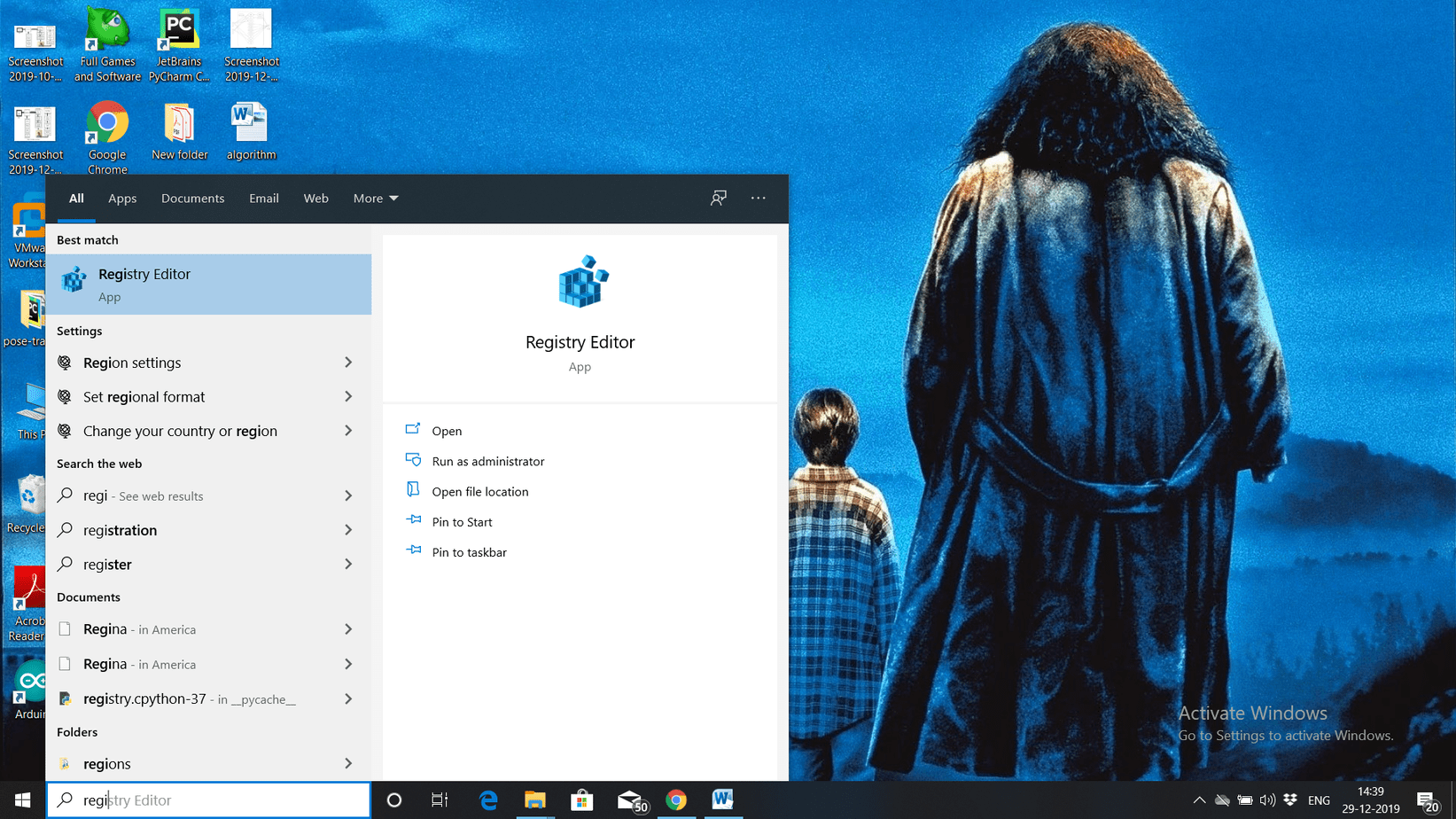Switch to the Apps search tab
The width and height of the screenshot is (1456, 819).
(122, 199)
